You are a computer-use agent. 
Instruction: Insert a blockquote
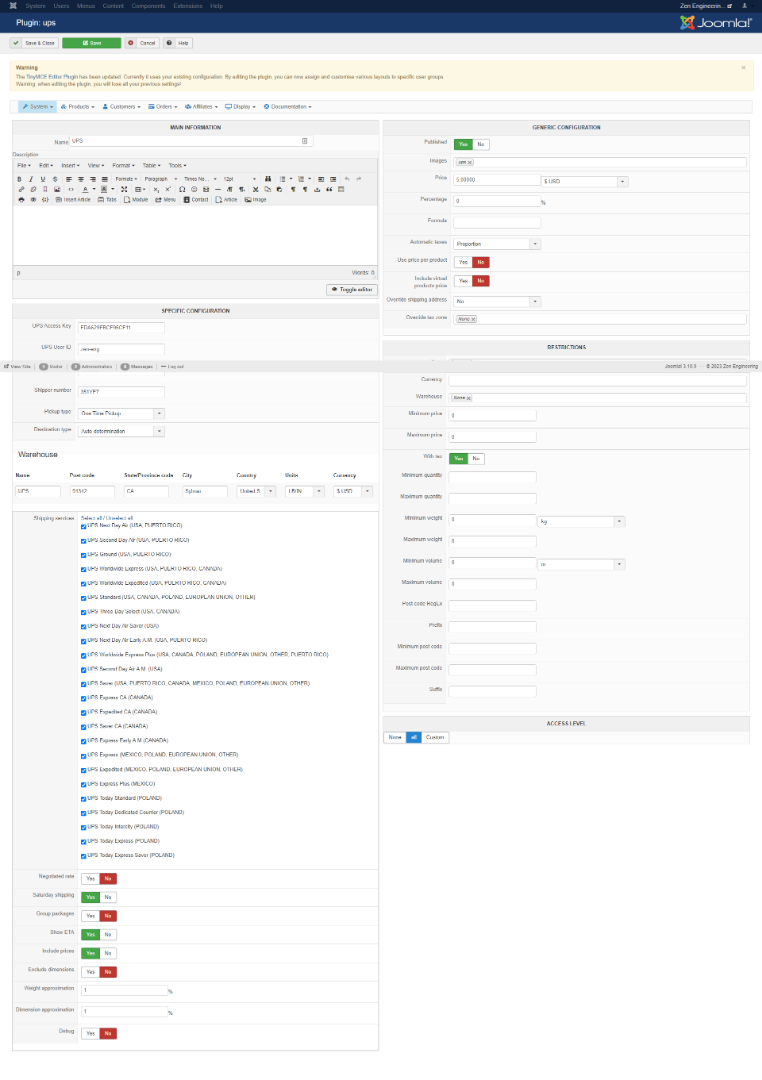[x=329, y=189]
